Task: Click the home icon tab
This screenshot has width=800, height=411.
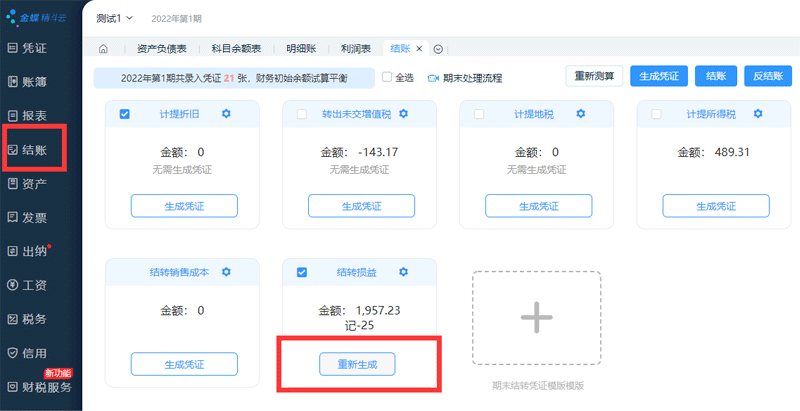Action: [104, 49]
